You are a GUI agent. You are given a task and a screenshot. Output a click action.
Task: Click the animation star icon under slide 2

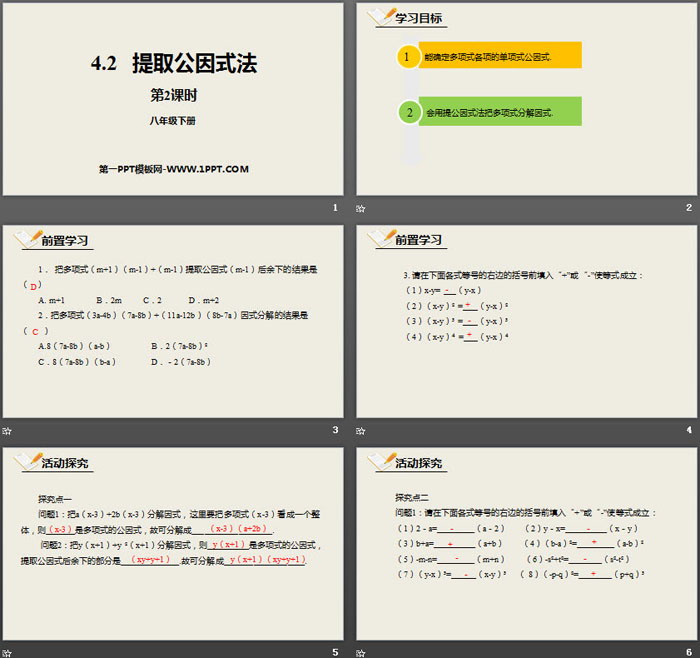[x=361, y=208]
